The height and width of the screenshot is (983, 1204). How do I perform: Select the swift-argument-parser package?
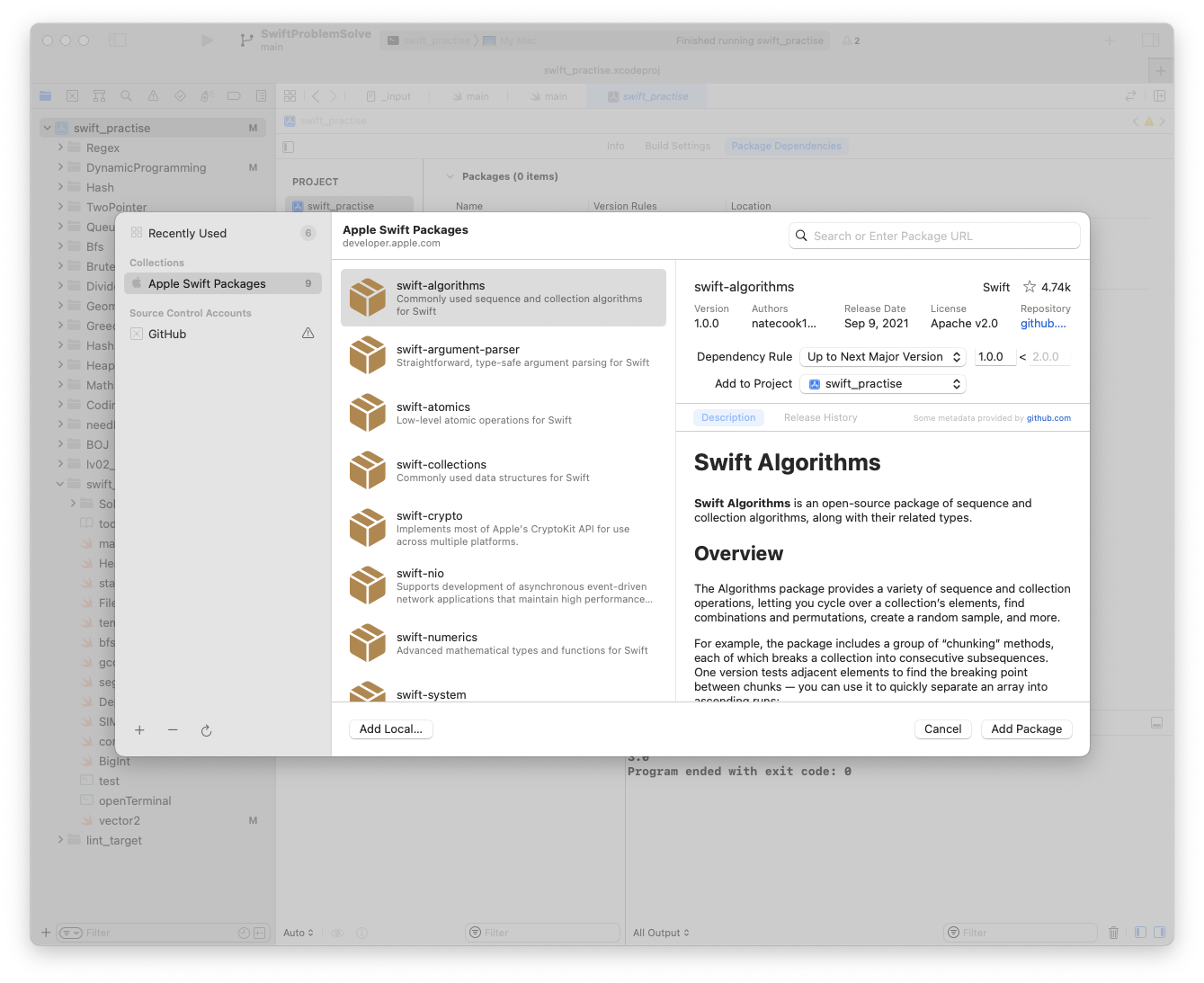(503, 355)
